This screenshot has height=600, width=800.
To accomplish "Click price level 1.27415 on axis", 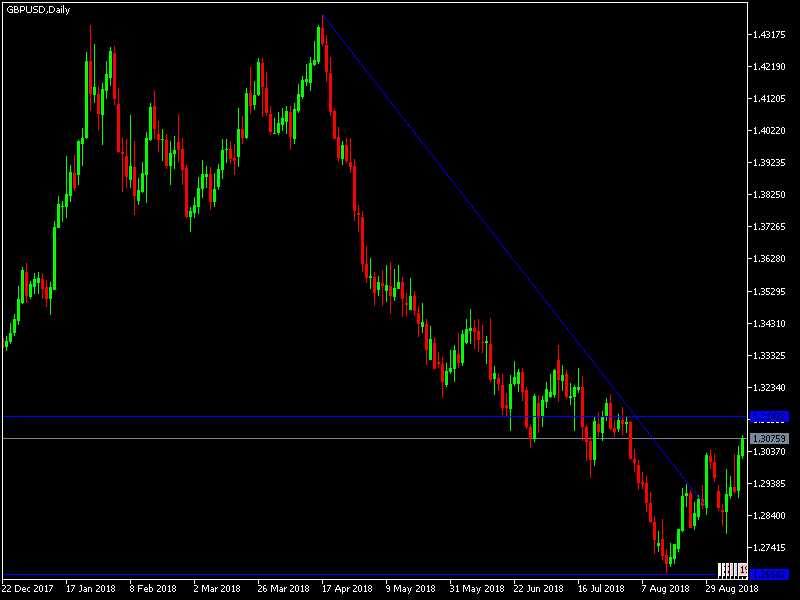I will tap(769, 547).
